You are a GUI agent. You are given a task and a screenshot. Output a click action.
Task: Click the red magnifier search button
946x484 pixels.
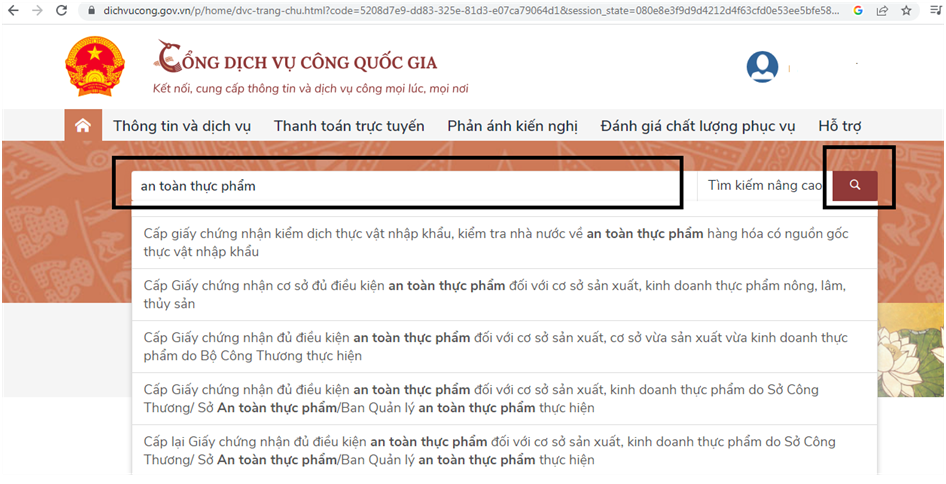tap(855, 185)
